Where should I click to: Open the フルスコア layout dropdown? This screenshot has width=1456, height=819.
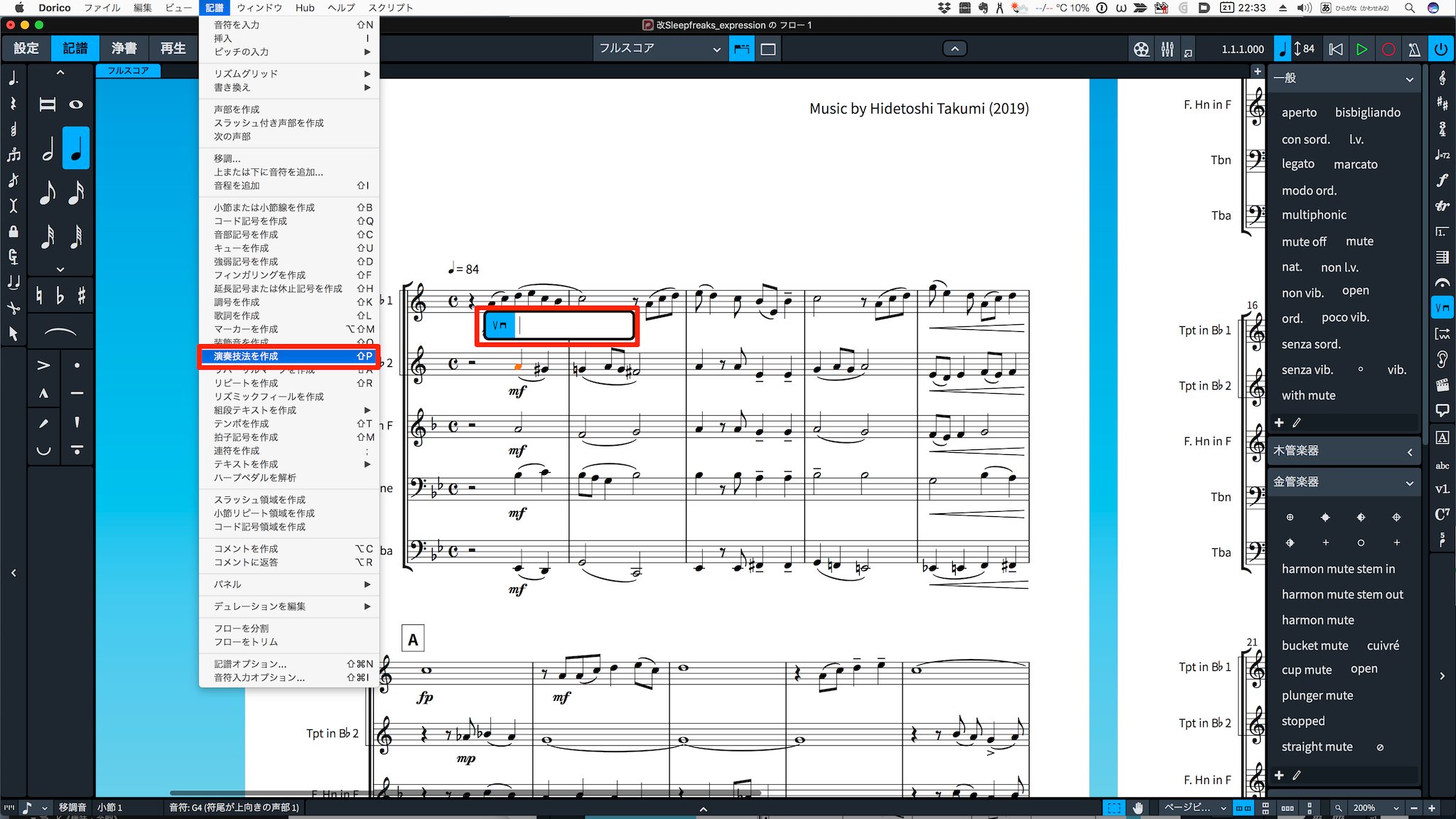point(659,48)
